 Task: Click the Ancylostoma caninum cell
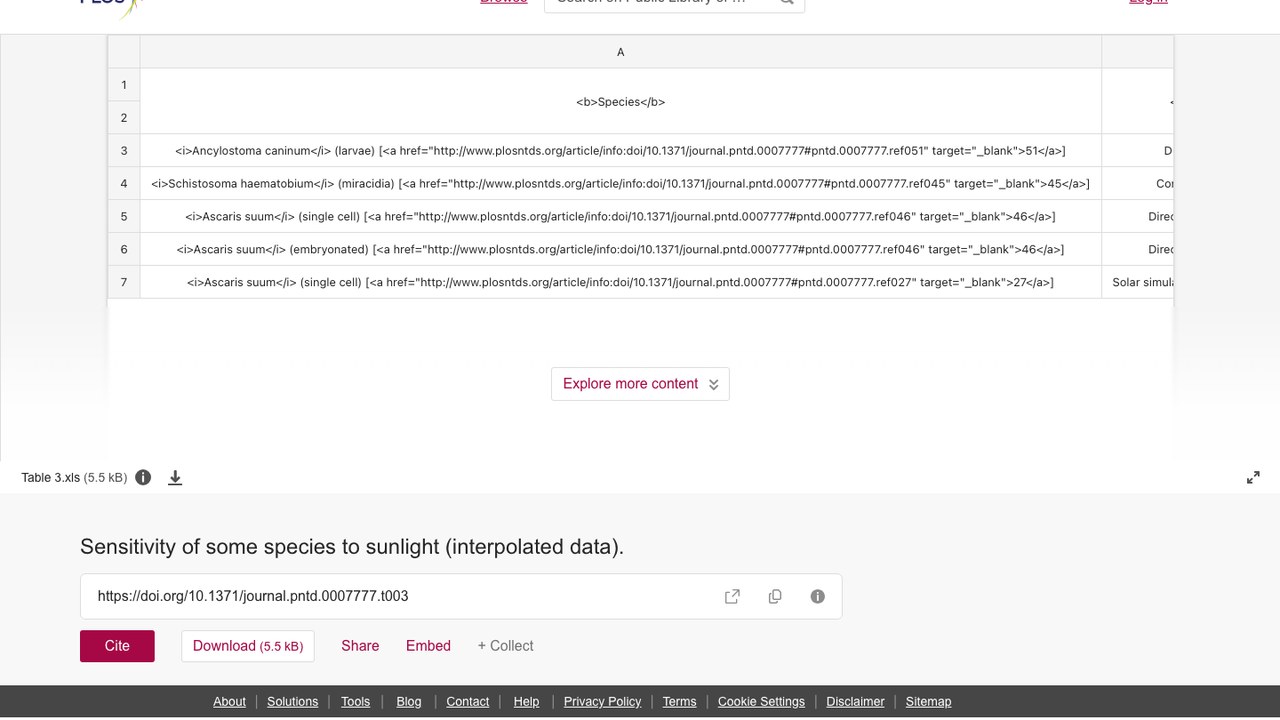[620, 151]
